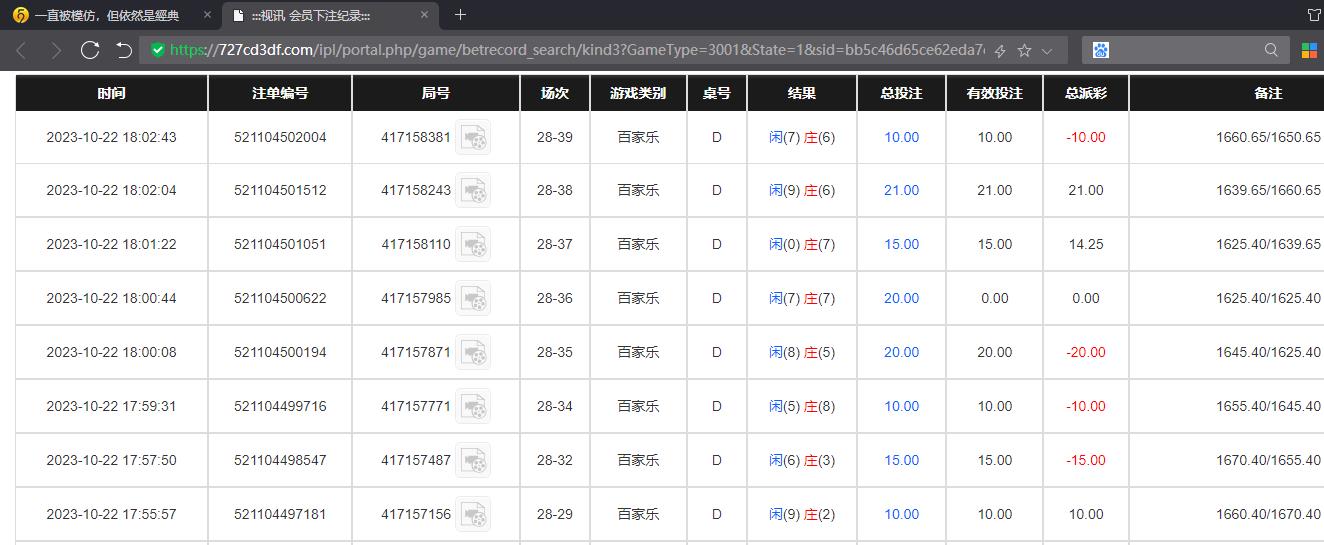This screenshot has height=545, width=1324.
Task: Click the undo/restore arrow beside refresh
Action: coord(124,50)
